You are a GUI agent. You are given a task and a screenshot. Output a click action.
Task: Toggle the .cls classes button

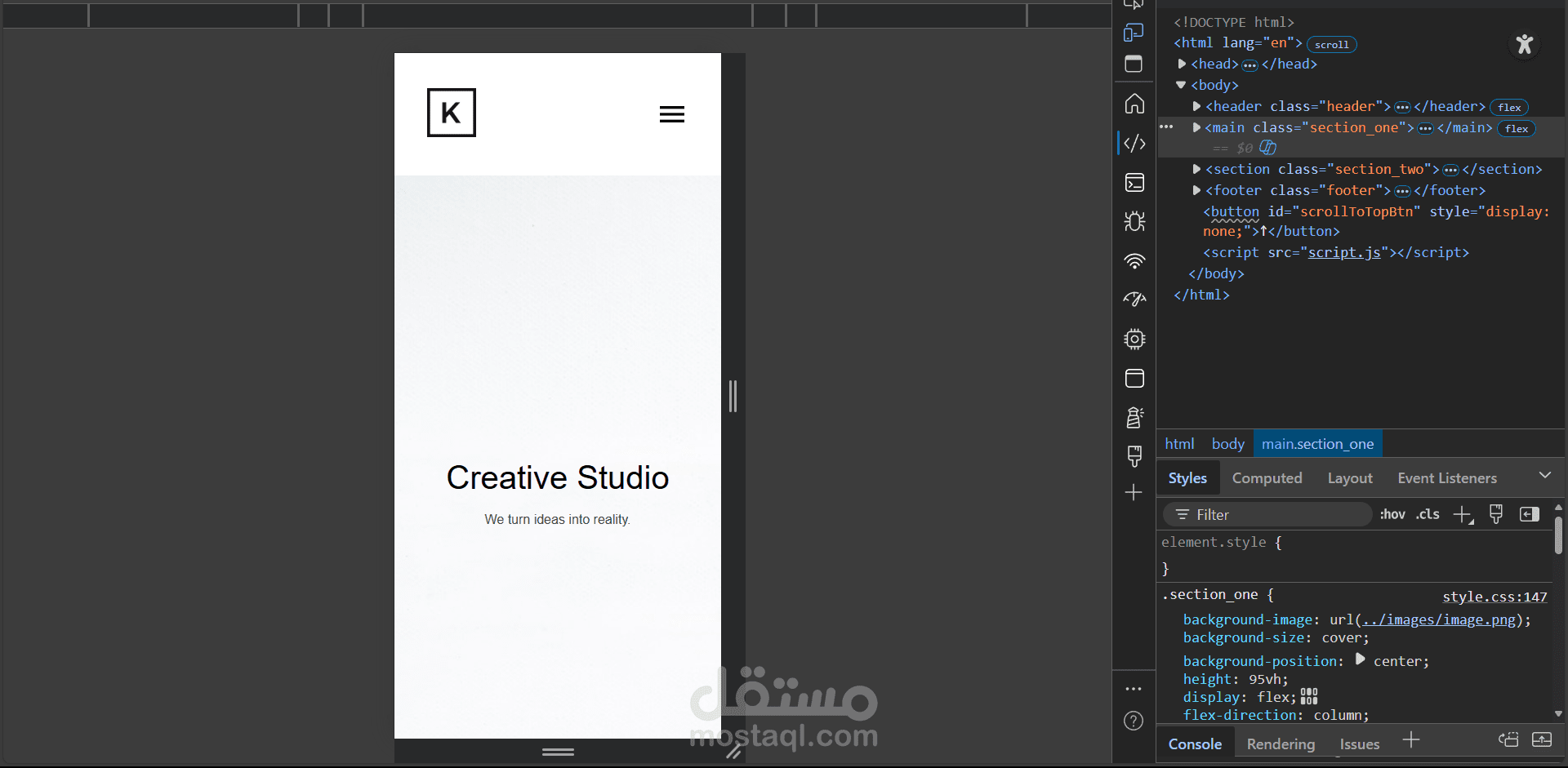tap(1428, 514)
